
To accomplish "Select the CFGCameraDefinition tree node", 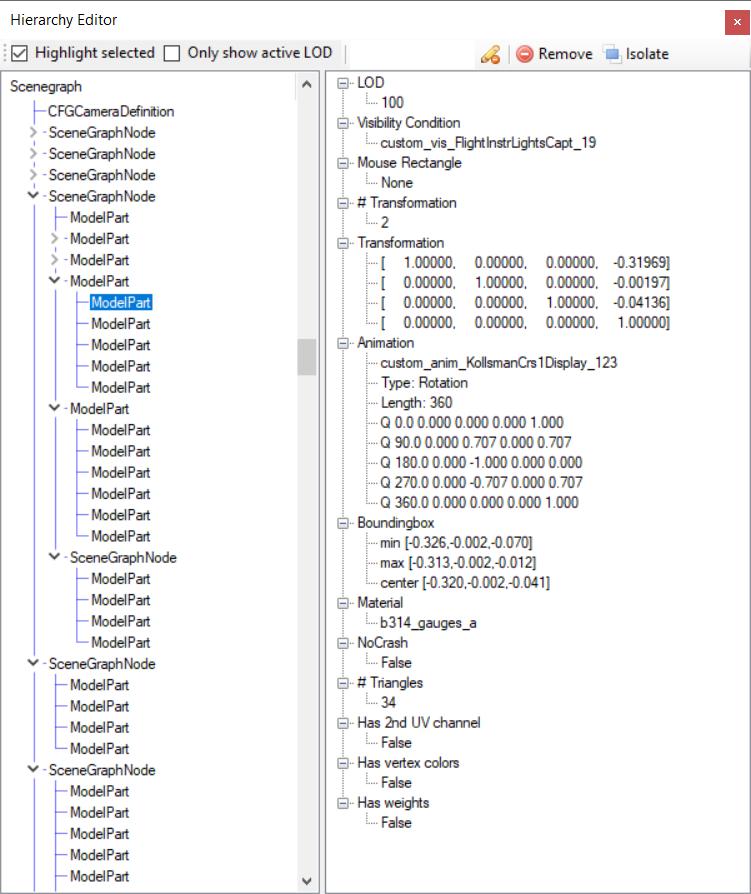I will point(111,112).
